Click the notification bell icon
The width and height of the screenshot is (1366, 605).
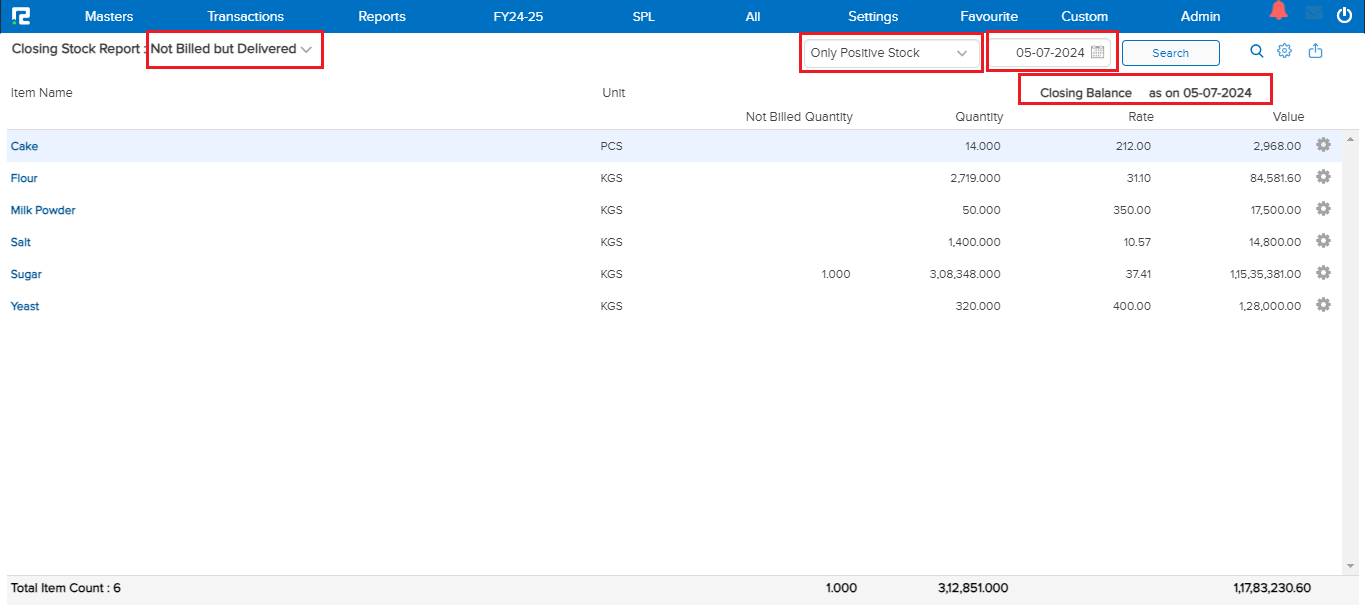click(x=1278, y=12)
